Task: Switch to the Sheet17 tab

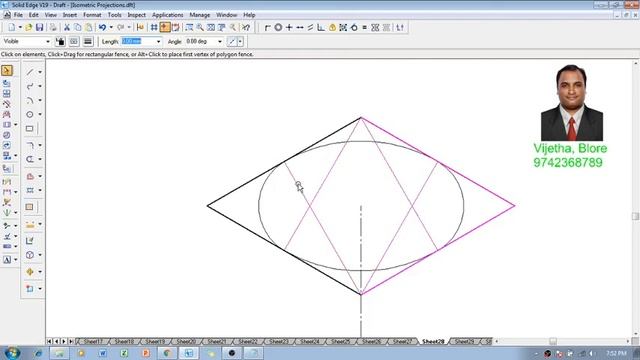Action: (93, 341)
